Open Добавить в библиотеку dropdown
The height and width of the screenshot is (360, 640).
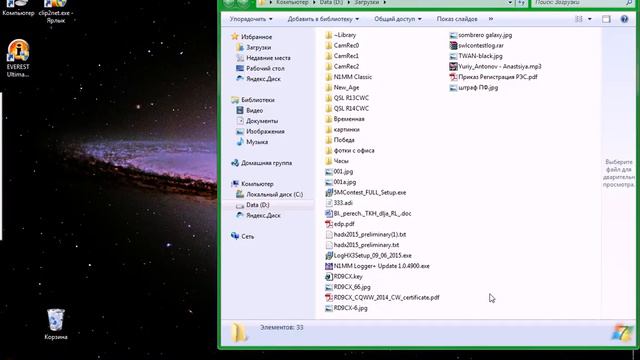(x=323, y=19)
